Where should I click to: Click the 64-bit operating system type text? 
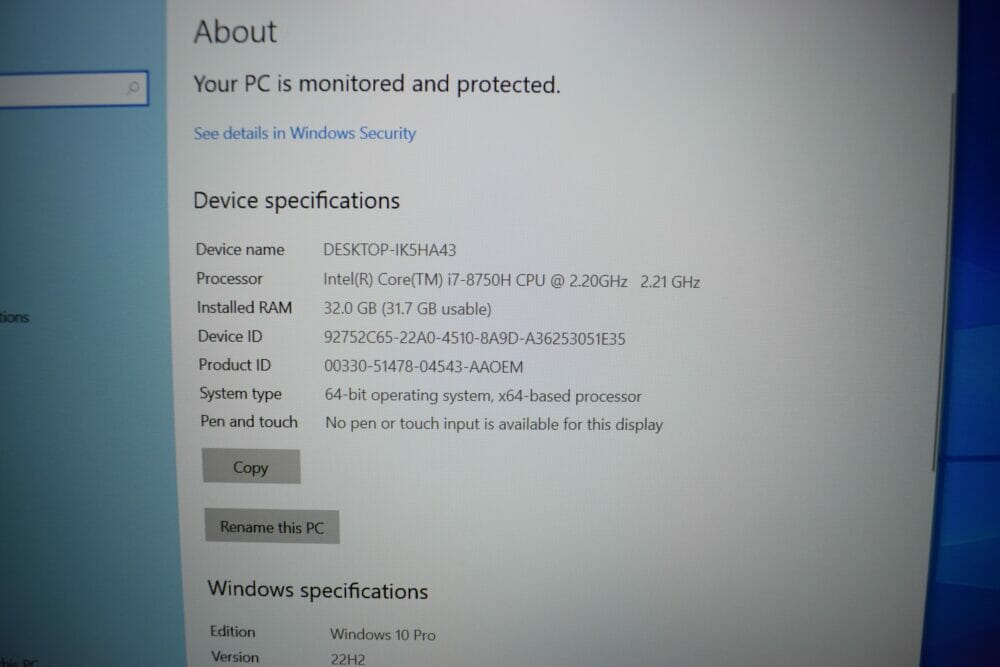[x=483, y=395]
